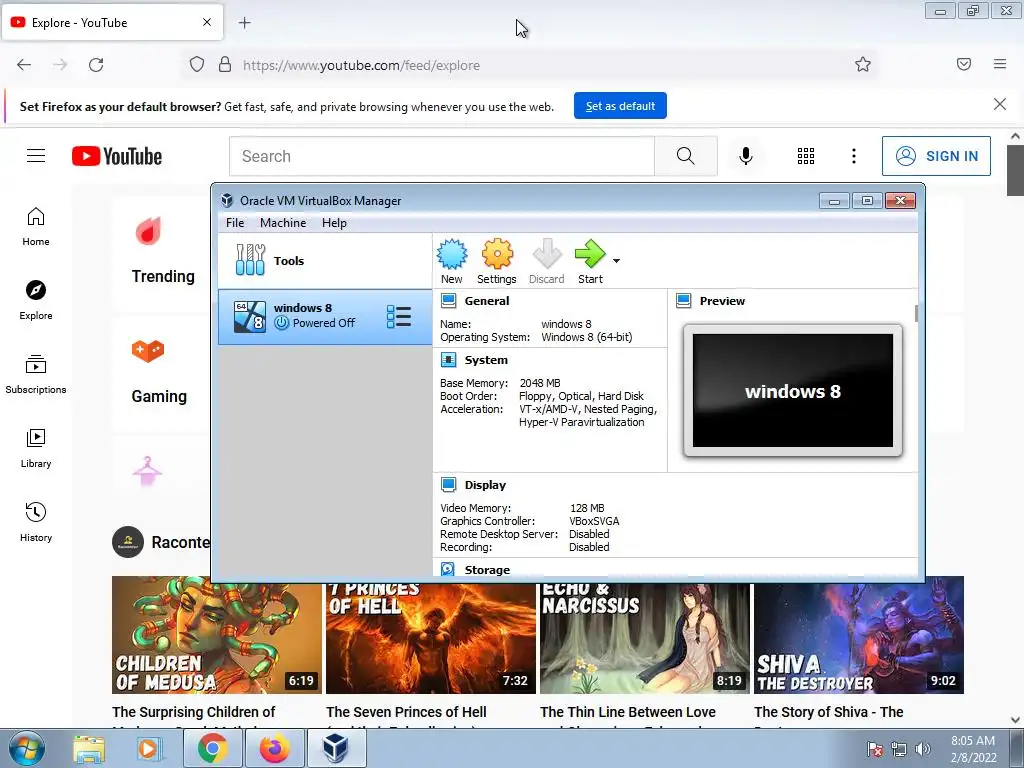Select Explore in YouTube sidebar
The image size is (1024, 768).
[x=36, y=300]
